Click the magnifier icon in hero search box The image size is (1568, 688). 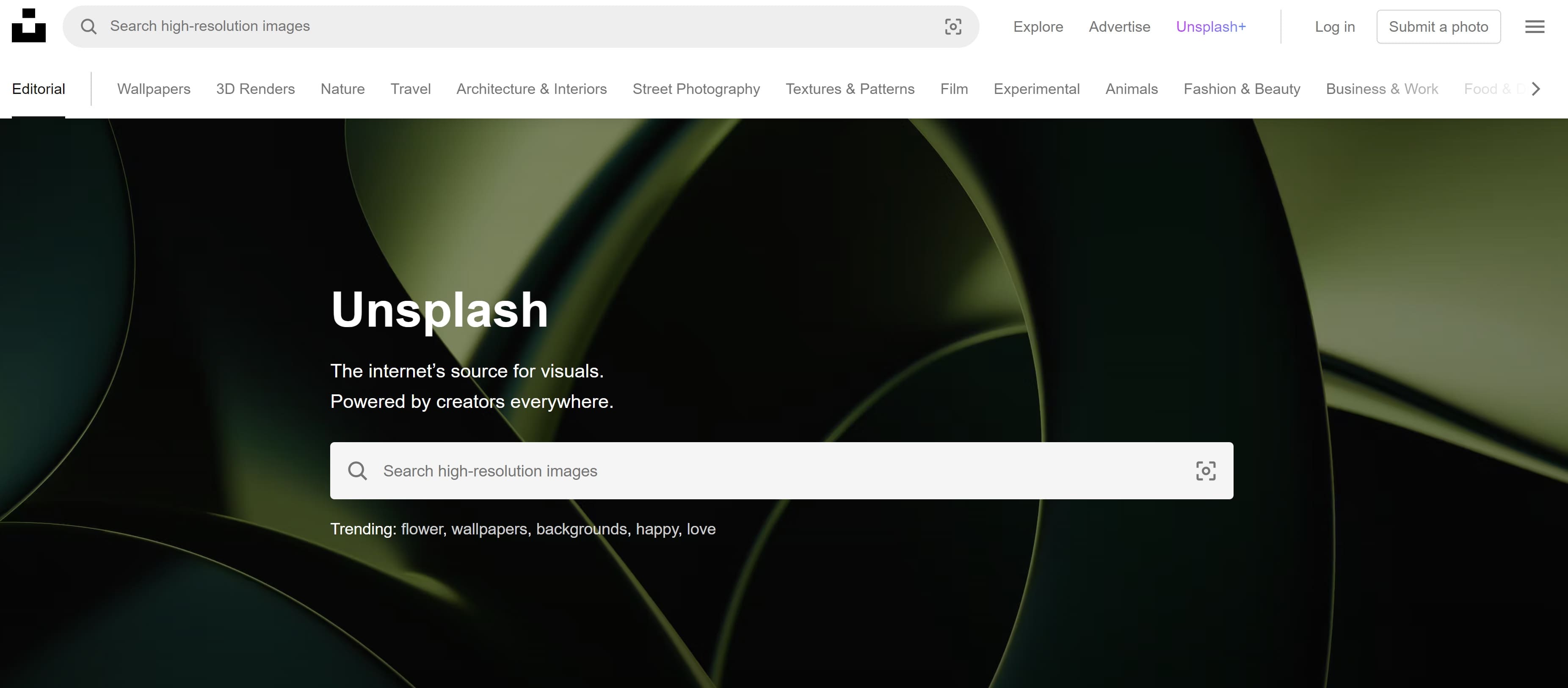point(357,471)
